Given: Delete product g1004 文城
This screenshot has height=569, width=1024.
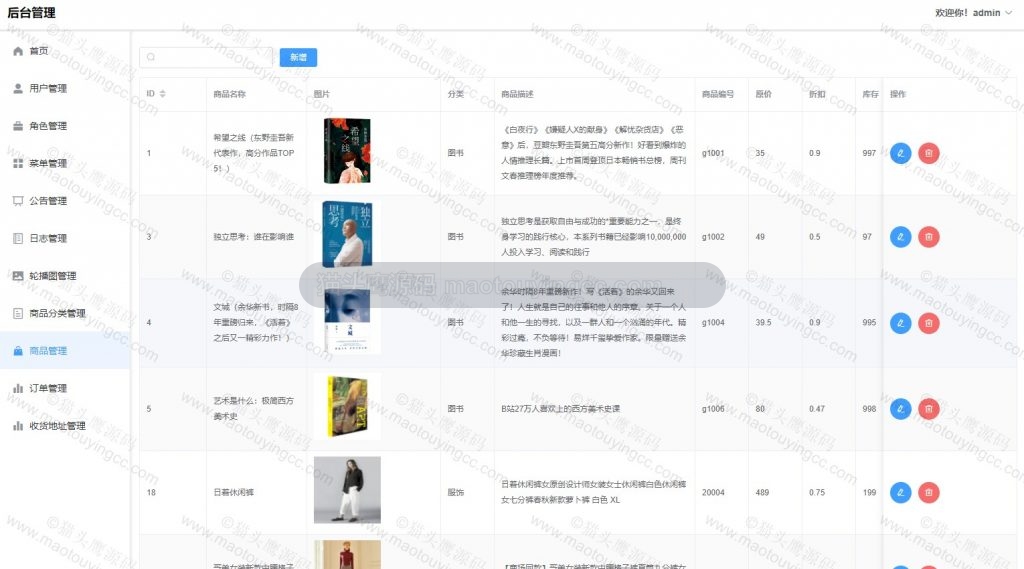Looking at the screenshot, I should pos(929,323).
